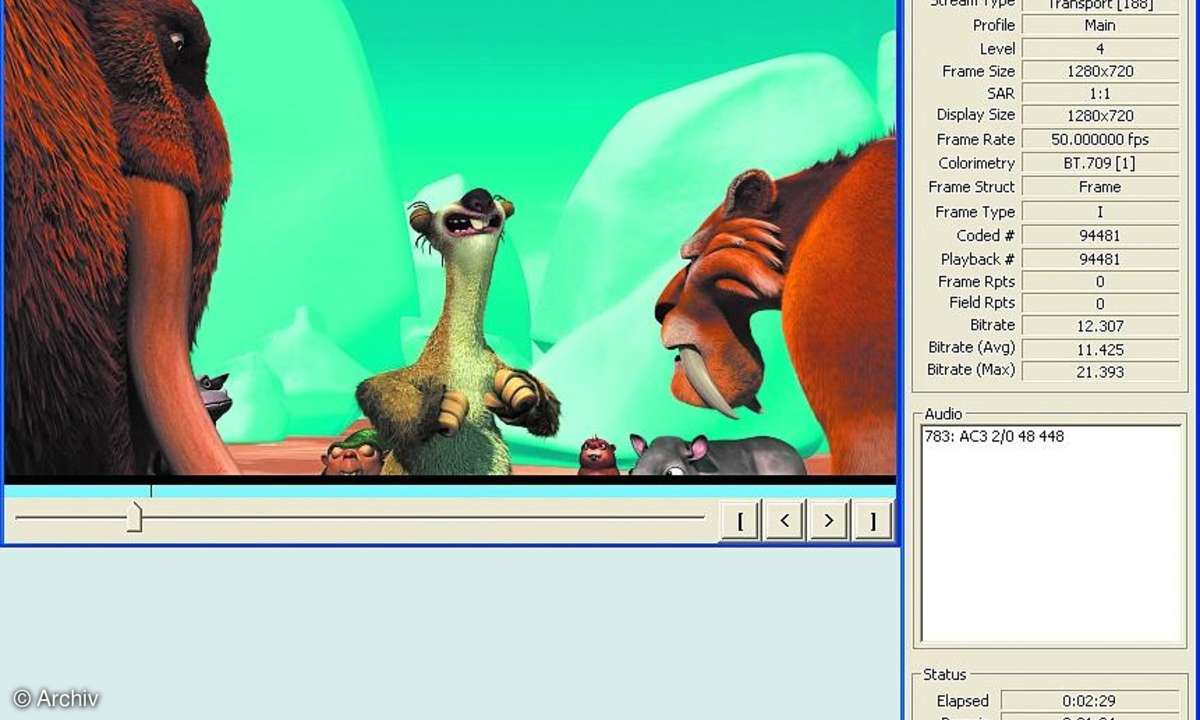The height and width of the screenshot is (720, 1200).
Task: Click the Frame Size value '1280x720'
Action: [x=1100, y=71]
